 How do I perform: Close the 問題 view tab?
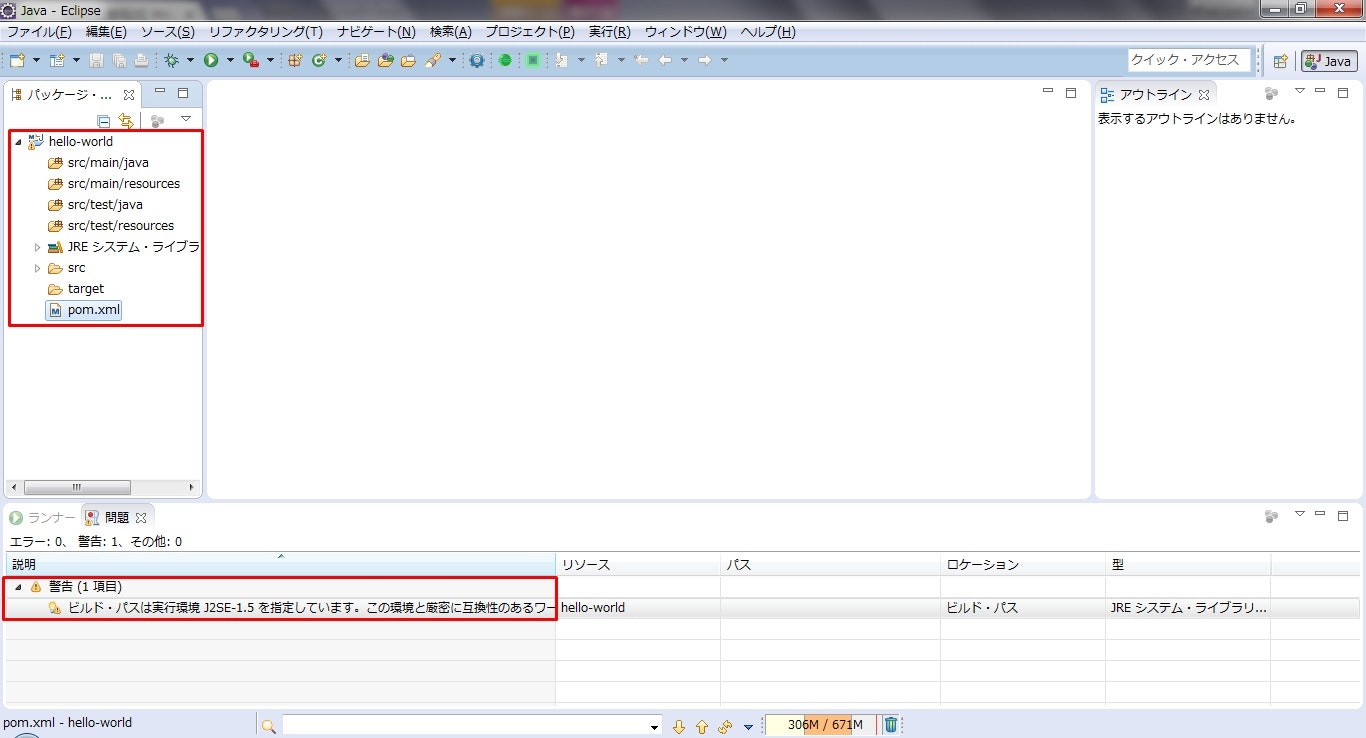[141, 517]
